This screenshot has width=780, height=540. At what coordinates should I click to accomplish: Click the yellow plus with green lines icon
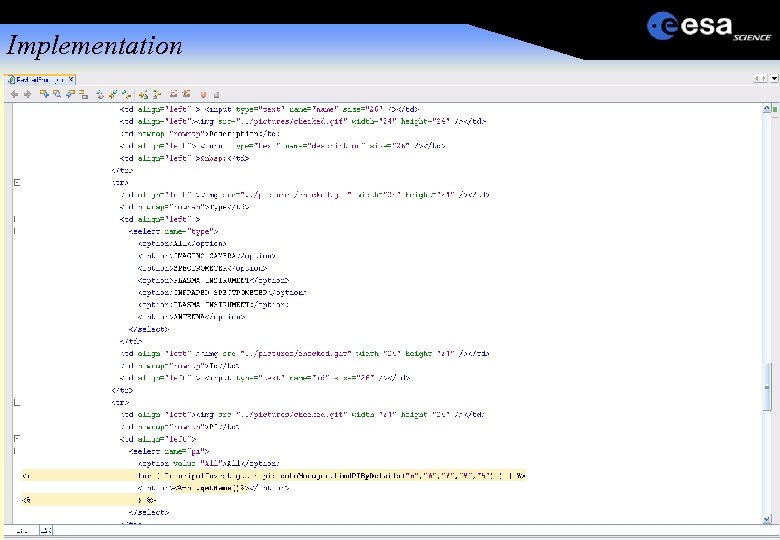tap(144, 94)
